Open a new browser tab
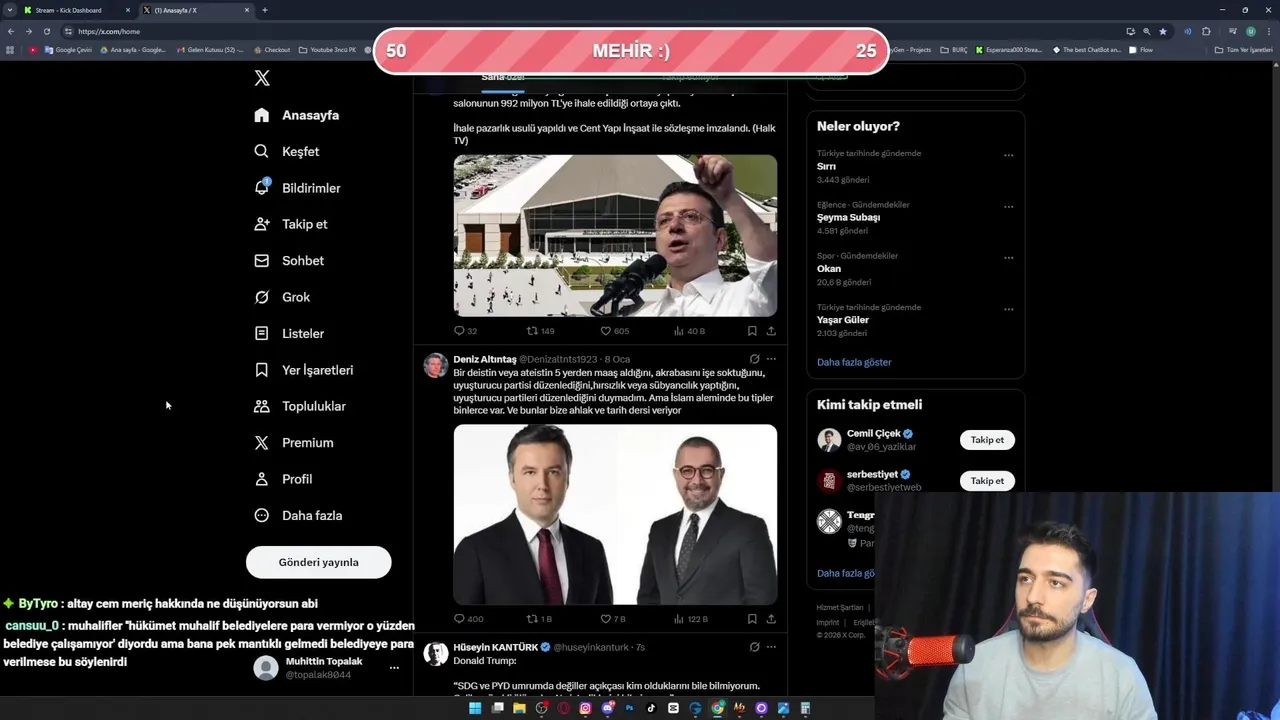The image size is (1280, 720). point(265,10)
